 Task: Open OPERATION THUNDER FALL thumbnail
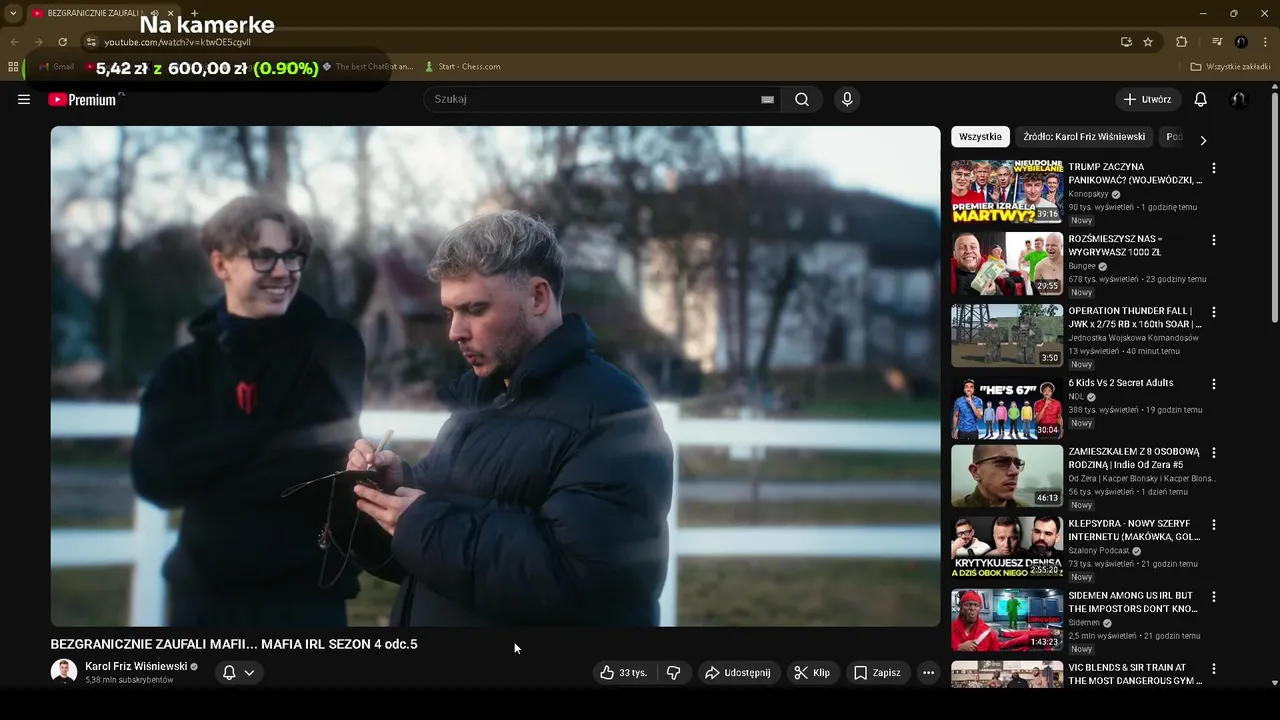tap(1007, 335)
